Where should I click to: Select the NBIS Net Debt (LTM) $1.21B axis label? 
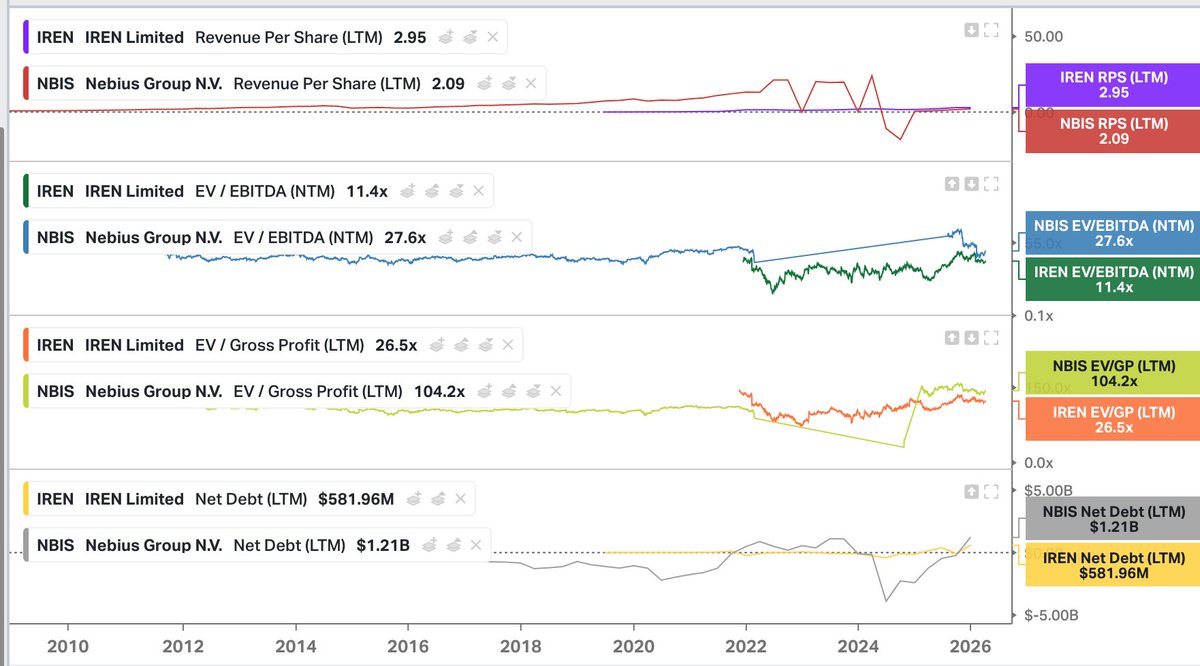(1113, 518)
